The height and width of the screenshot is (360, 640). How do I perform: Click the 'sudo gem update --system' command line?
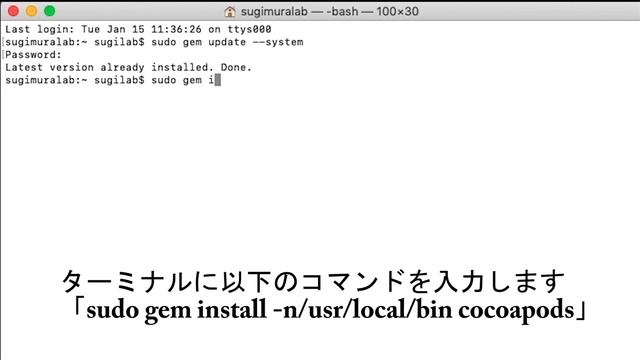click(154, 42)
